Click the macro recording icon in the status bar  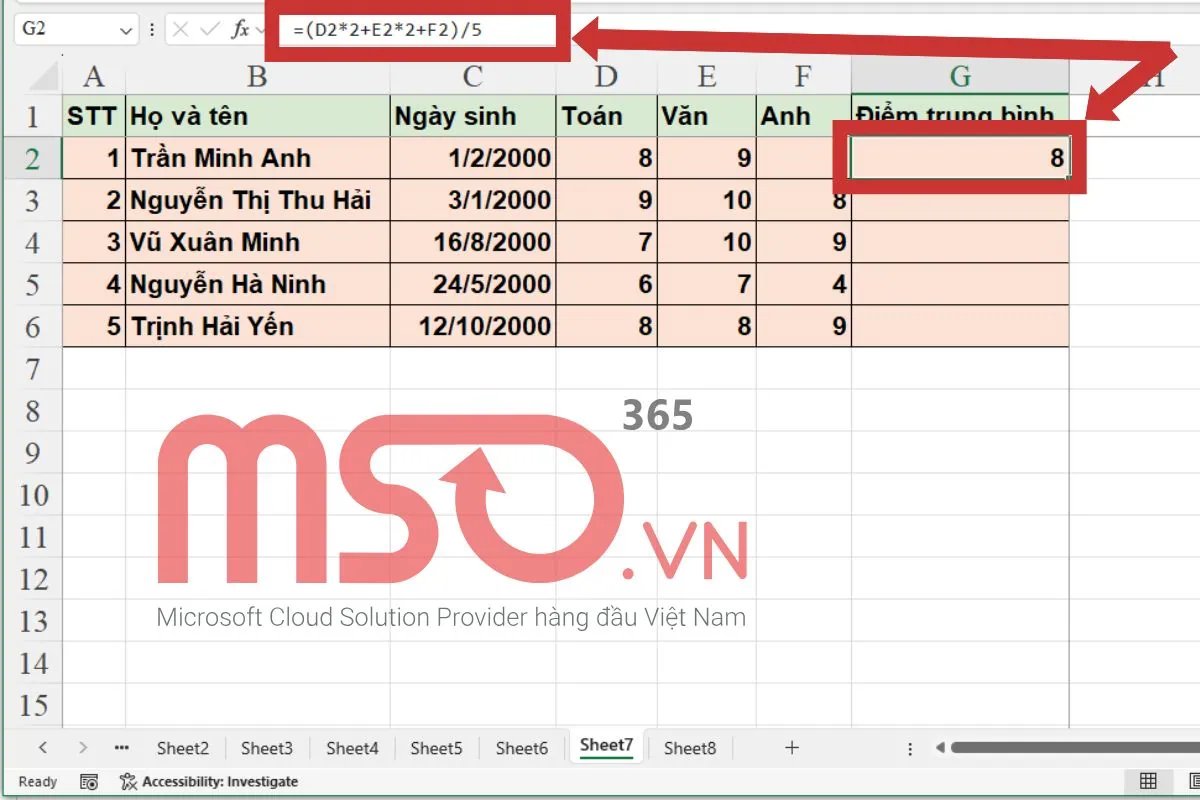click(x=88, y=782)
